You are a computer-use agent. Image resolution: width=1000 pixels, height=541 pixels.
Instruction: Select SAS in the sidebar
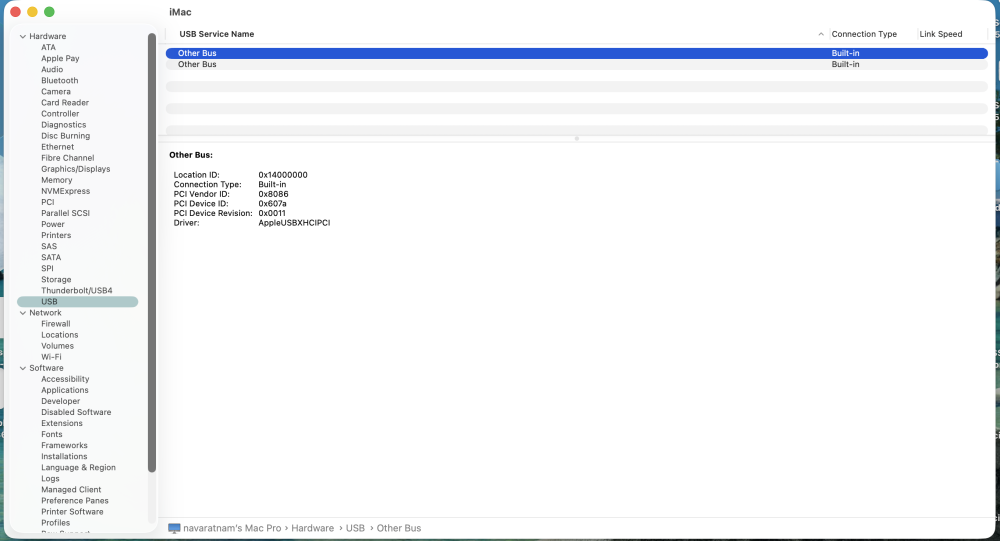[49, 246]
